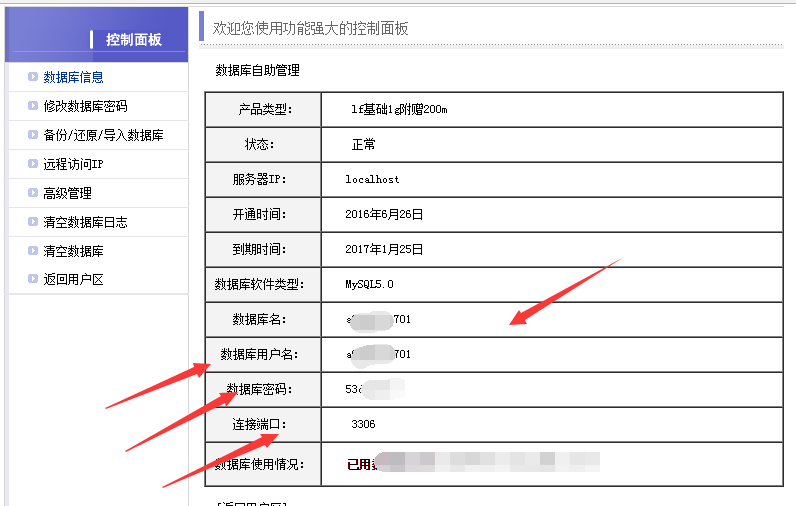Click the bullet icon beside 返回用户区
Image resolution: width=796 pixels, height=506 pixels.
coord(33,278)
